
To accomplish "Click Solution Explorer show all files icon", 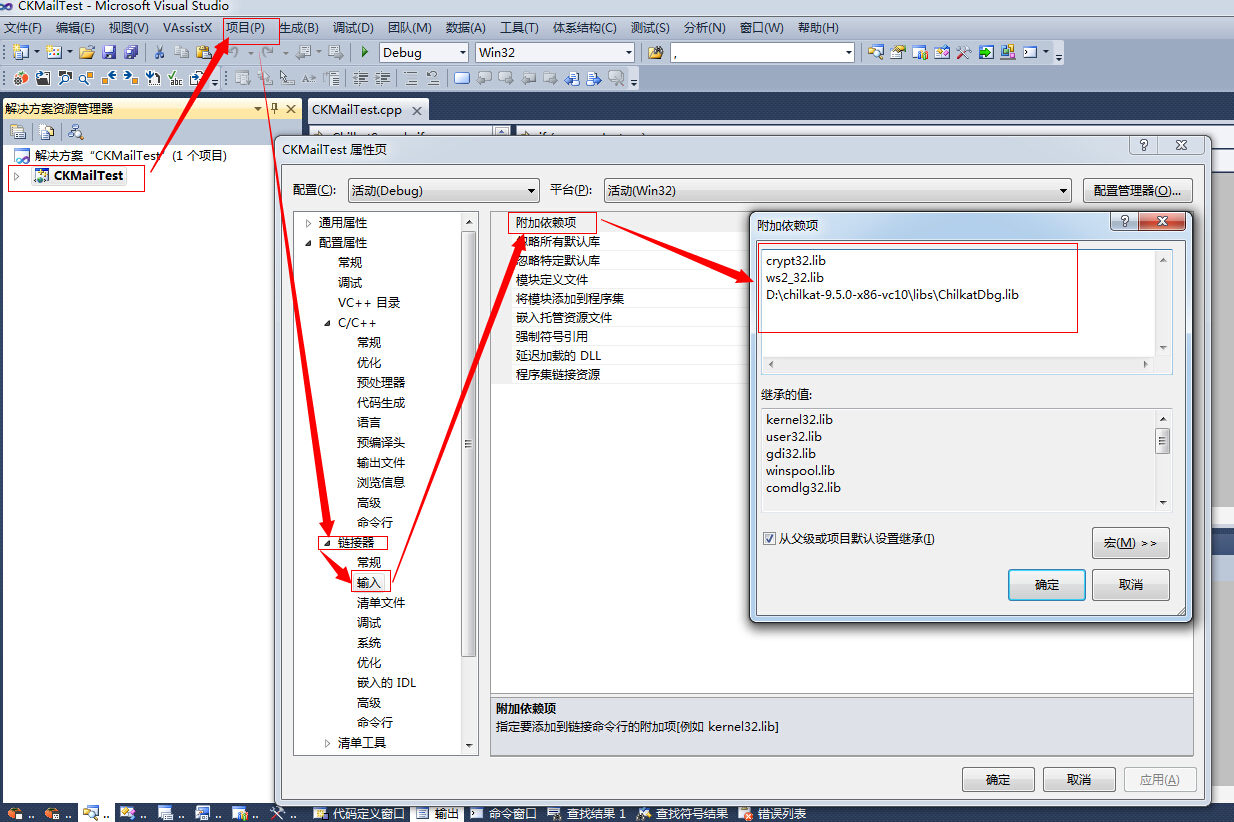I will click(46, 131).
